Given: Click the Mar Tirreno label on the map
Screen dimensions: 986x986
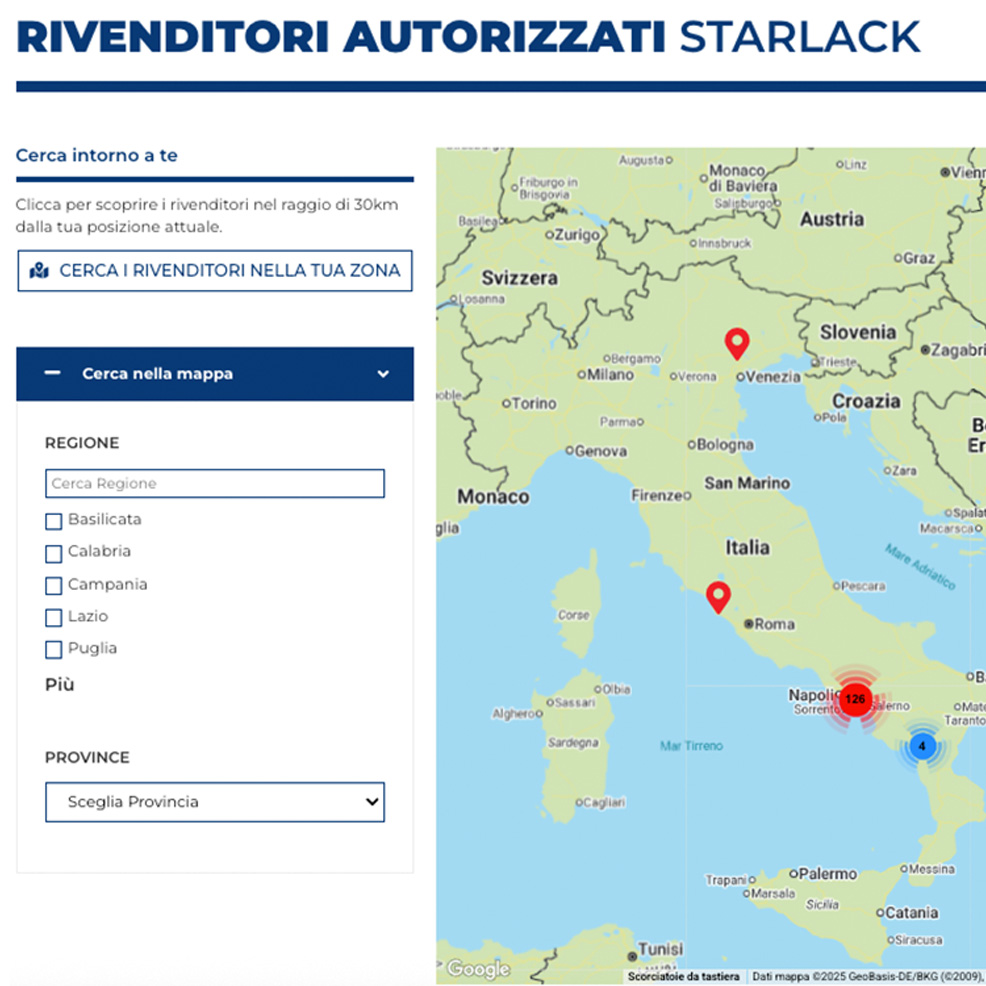Looking at the screenshot, I should (x=691, y=746).
